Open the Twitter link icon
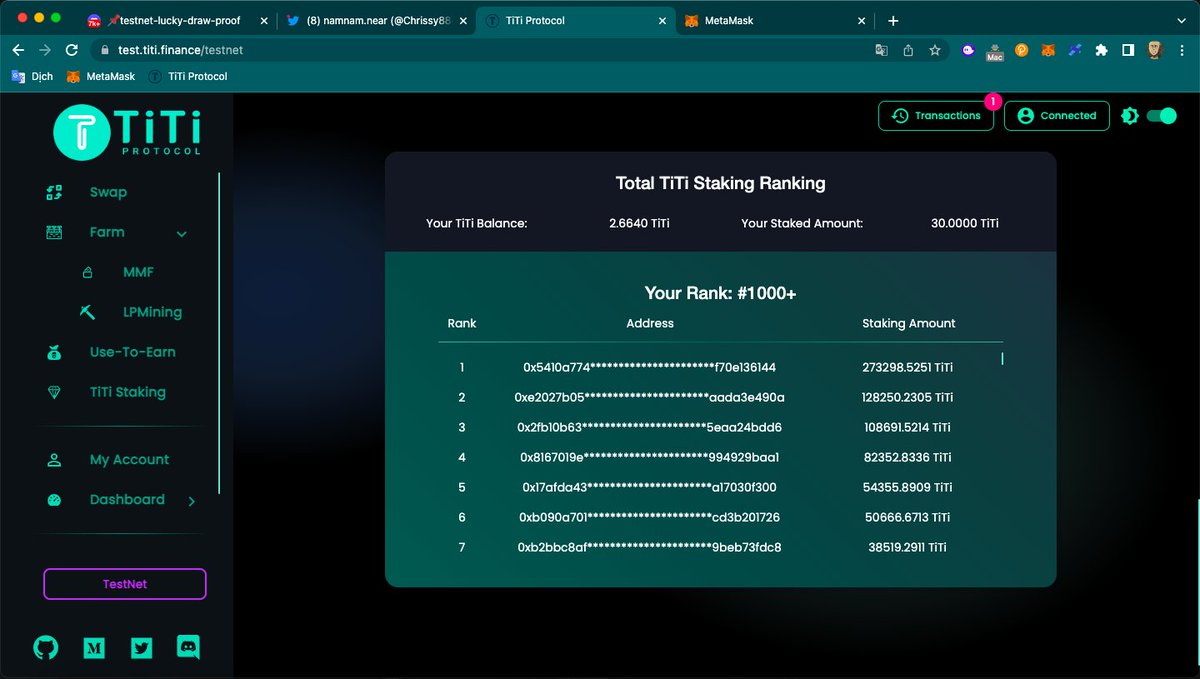This screenshot has height=679, width=1200. (x=142, y=648)
